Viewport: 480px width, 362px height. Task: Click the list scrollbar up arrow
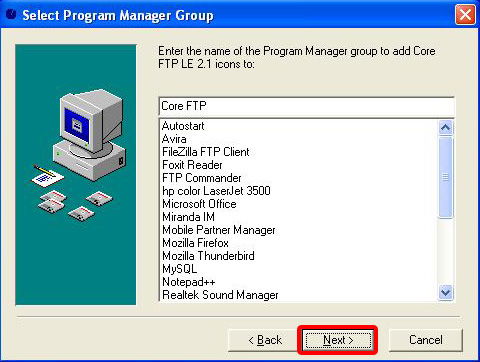(446, 127)
